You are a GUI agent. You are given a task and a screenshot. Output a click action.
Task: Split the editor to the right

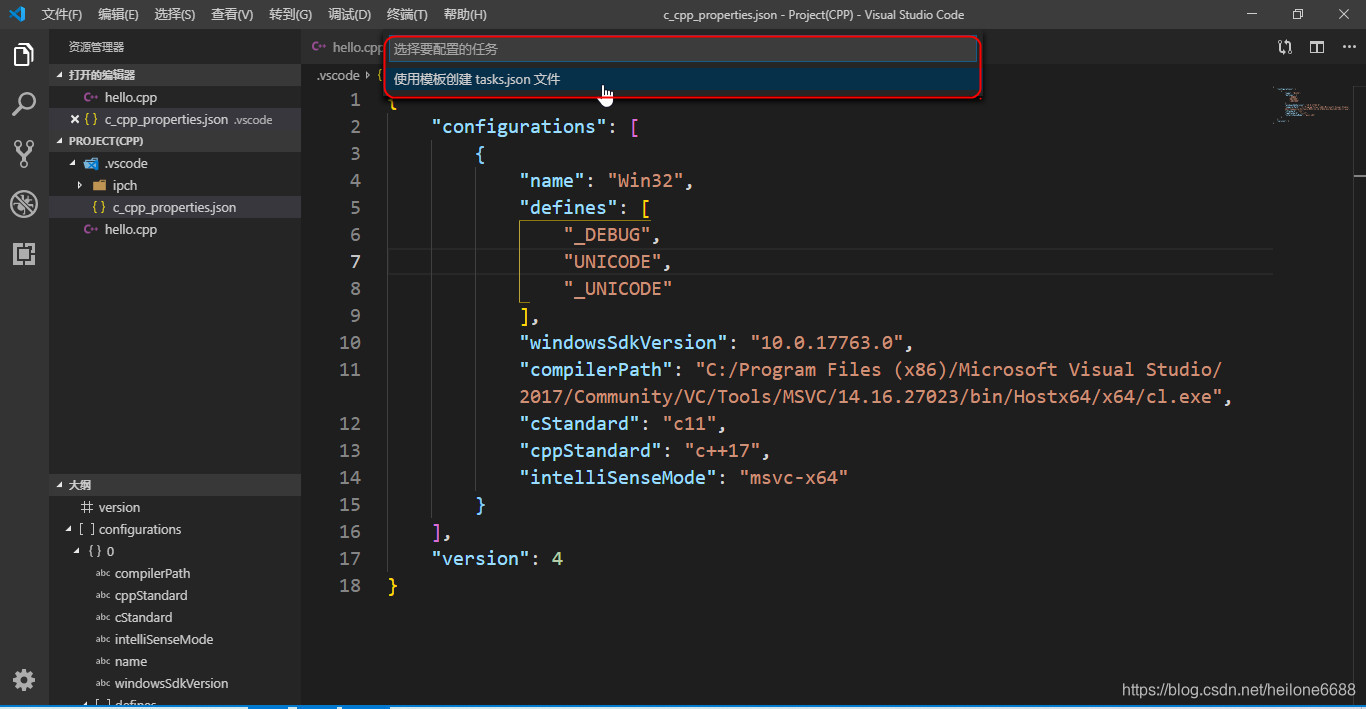1317,47
